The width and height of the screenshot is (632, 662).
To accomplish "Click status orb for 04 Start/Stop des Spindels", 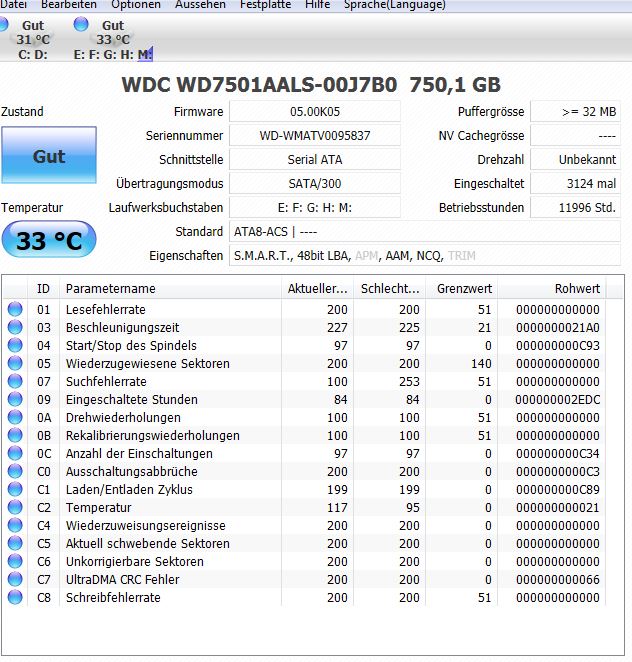I will 15,345.
